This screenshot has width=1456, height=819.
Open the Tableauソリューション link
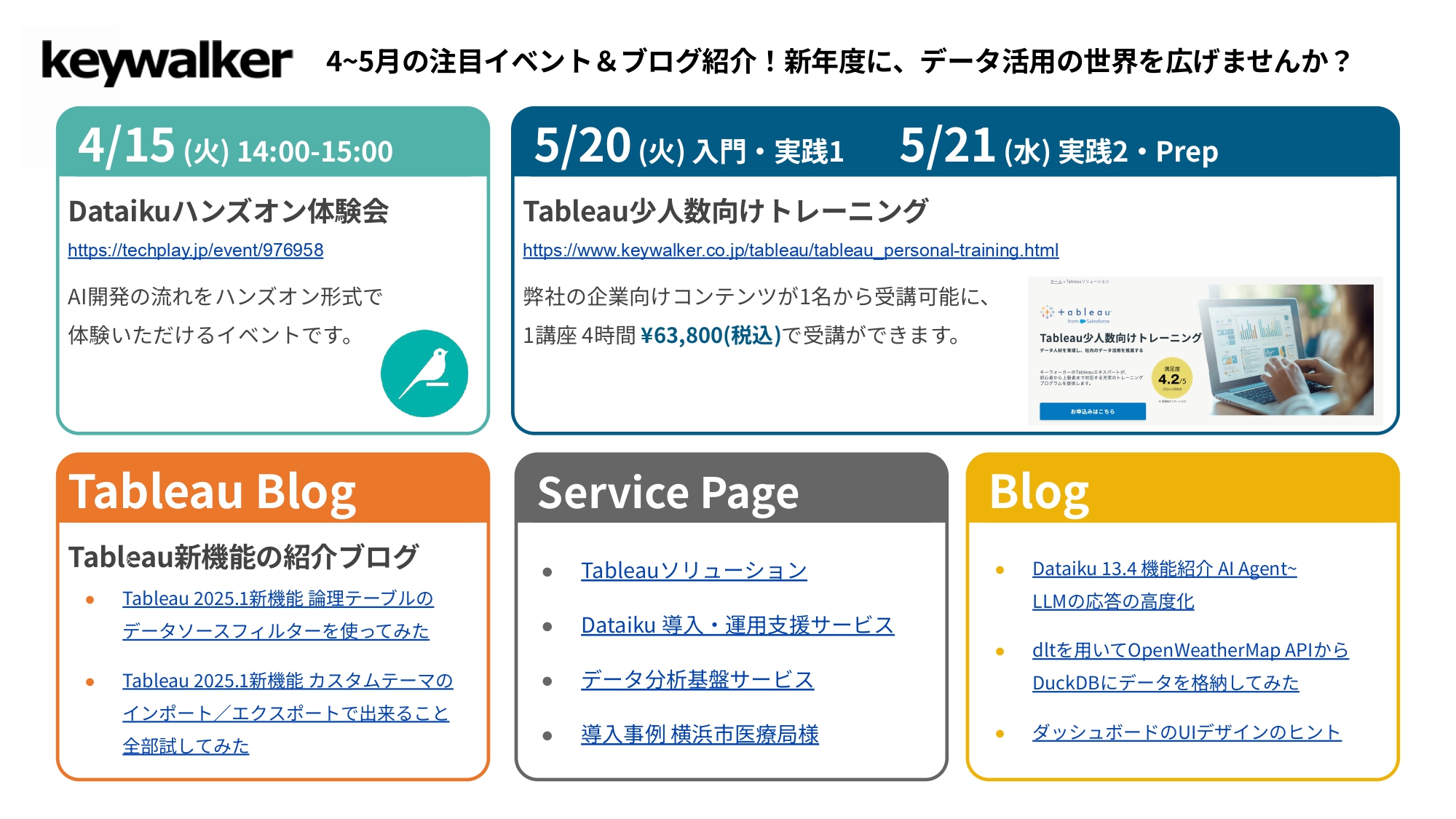694,570
